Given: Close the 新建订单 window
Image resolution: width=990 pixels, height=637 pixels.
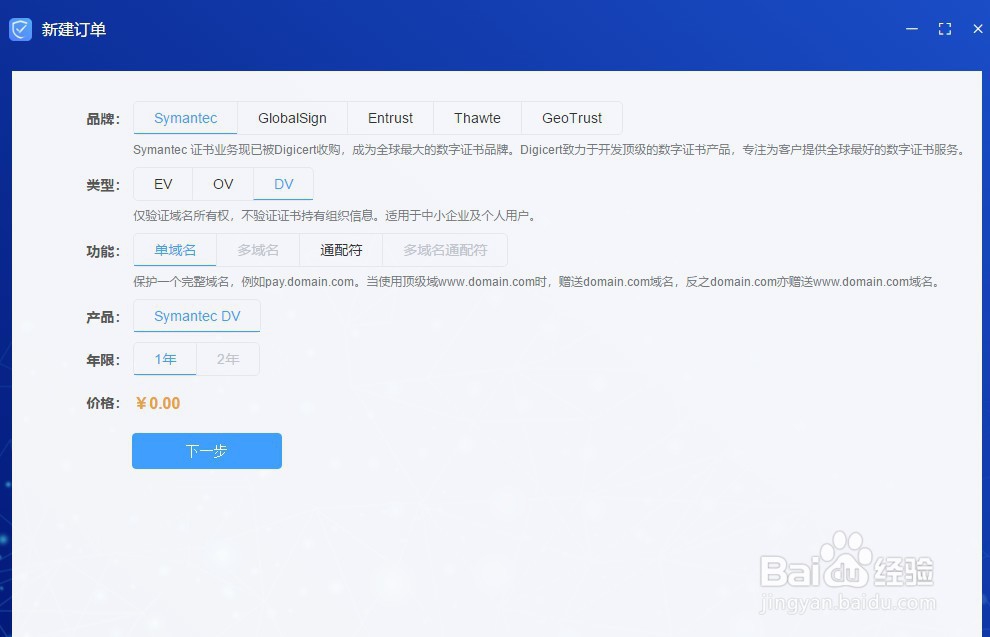Looking at the screenshot, I should point(977,29).
